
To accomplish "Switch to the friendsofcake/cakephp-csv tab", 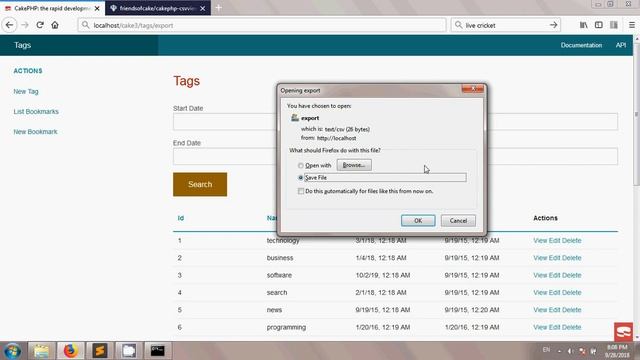I will pyautogui.click(x=158, y=8).
